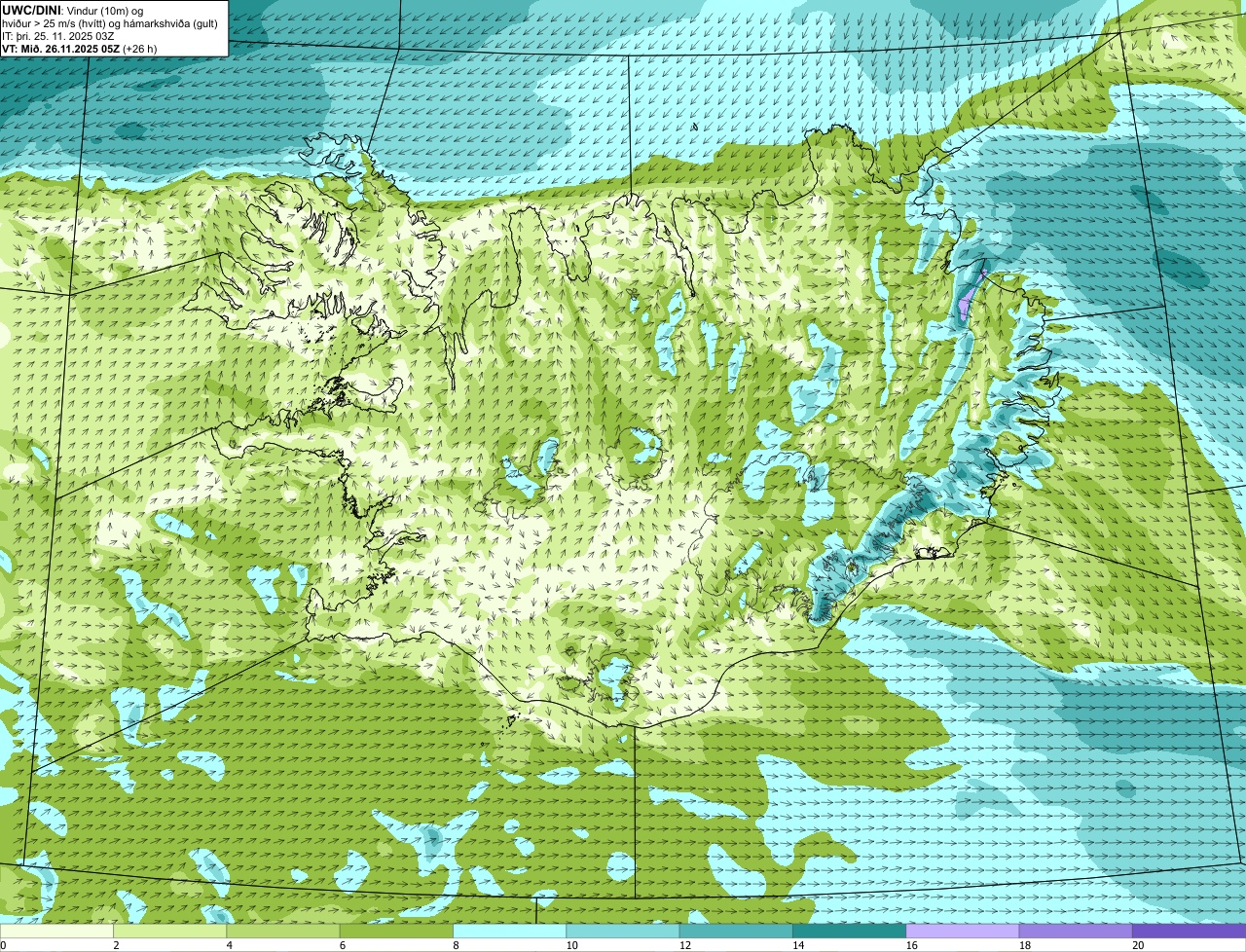Click the legend swatch between 4 and 6
1246x952 pixels.
click(283, 932)
